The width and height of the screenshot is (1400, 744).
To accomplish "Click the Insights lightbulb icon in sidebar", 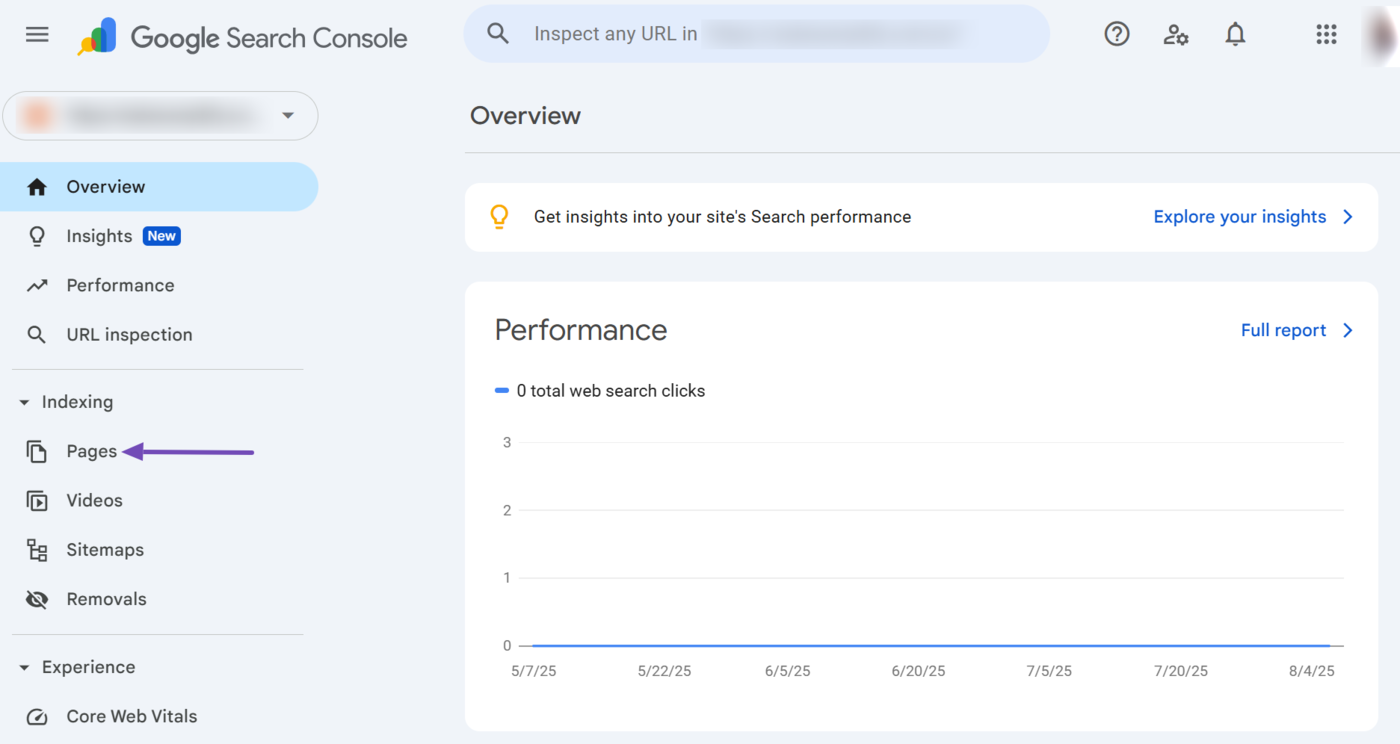I will (37, 236).
